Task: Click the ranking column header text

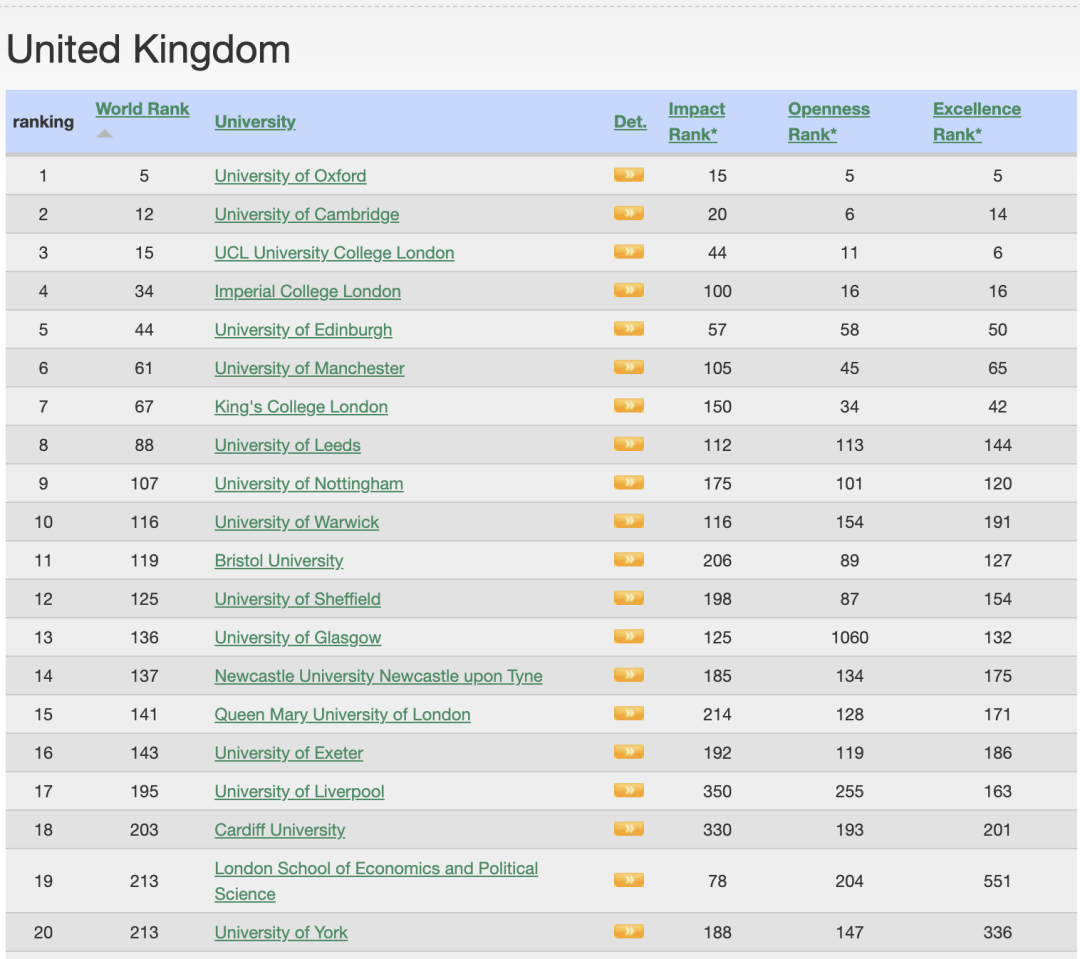Action: (x=43, y=122)
